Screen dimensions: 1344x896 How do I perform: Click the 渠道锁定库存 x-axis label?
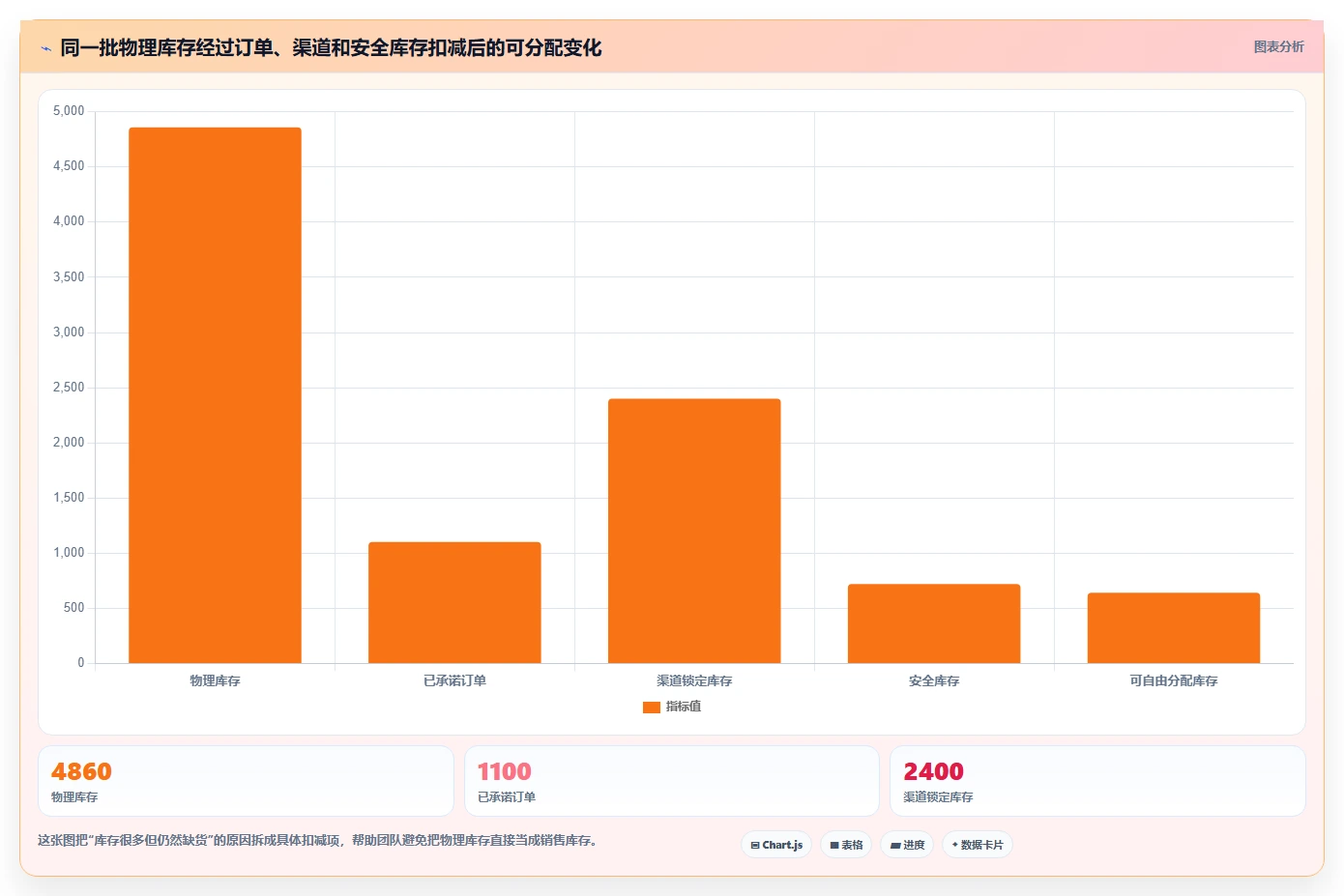coord(694,681)
